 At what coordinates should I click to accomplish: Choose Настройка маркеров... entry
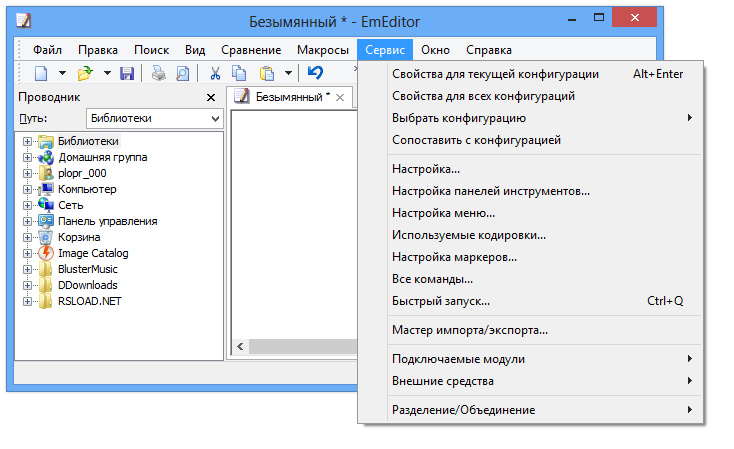click(x=531, y=257)
